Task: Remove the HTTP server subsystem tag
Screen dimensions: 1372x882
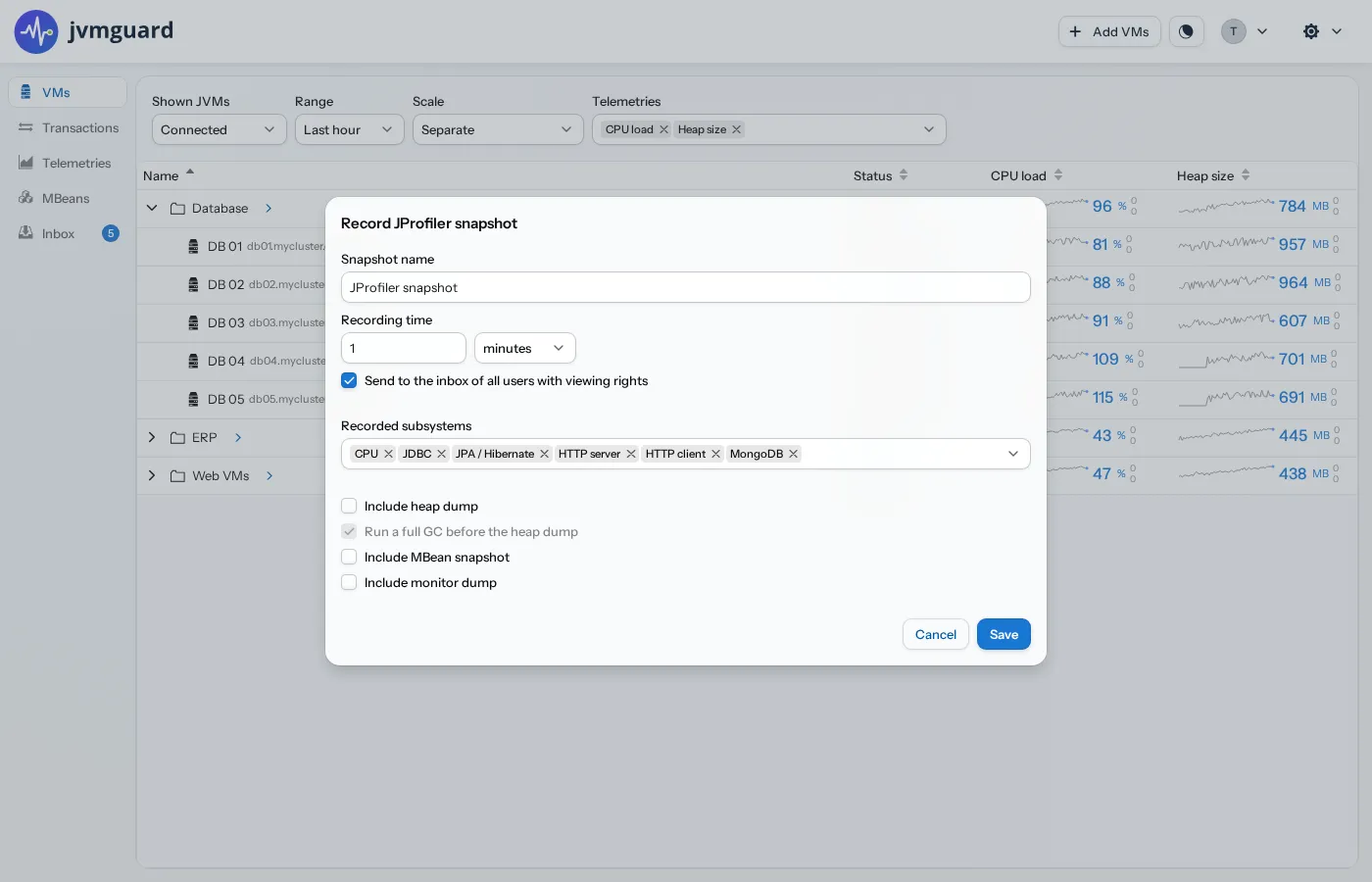Action: point(631,454)
